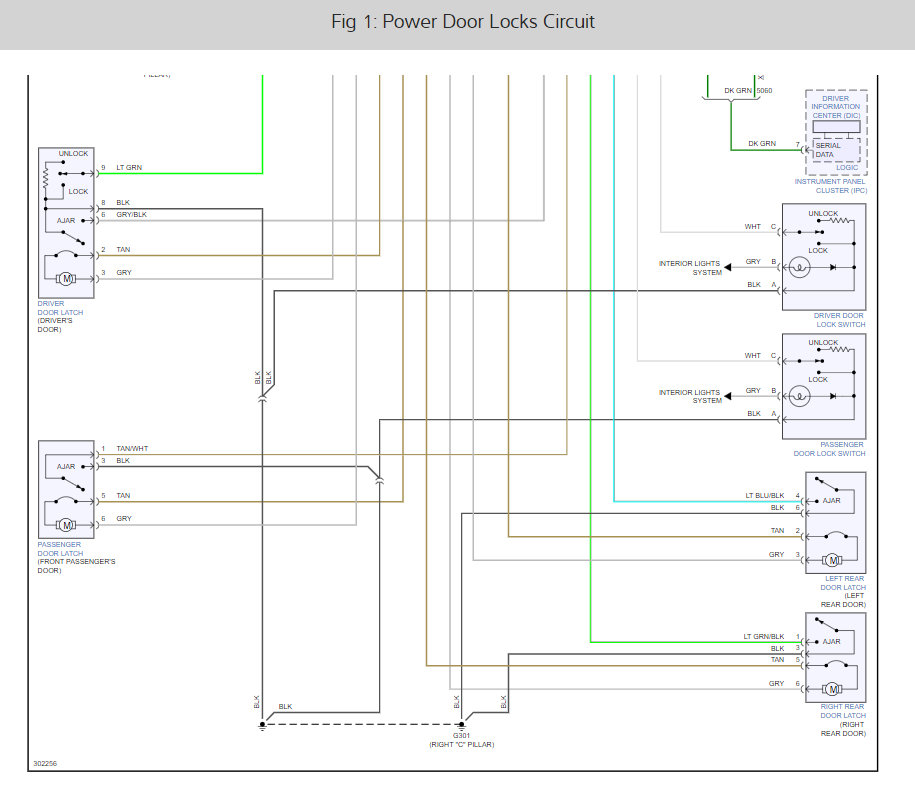Click the diagram number 302256
Viewport: 915px width, 794px height.
[45, 764]
